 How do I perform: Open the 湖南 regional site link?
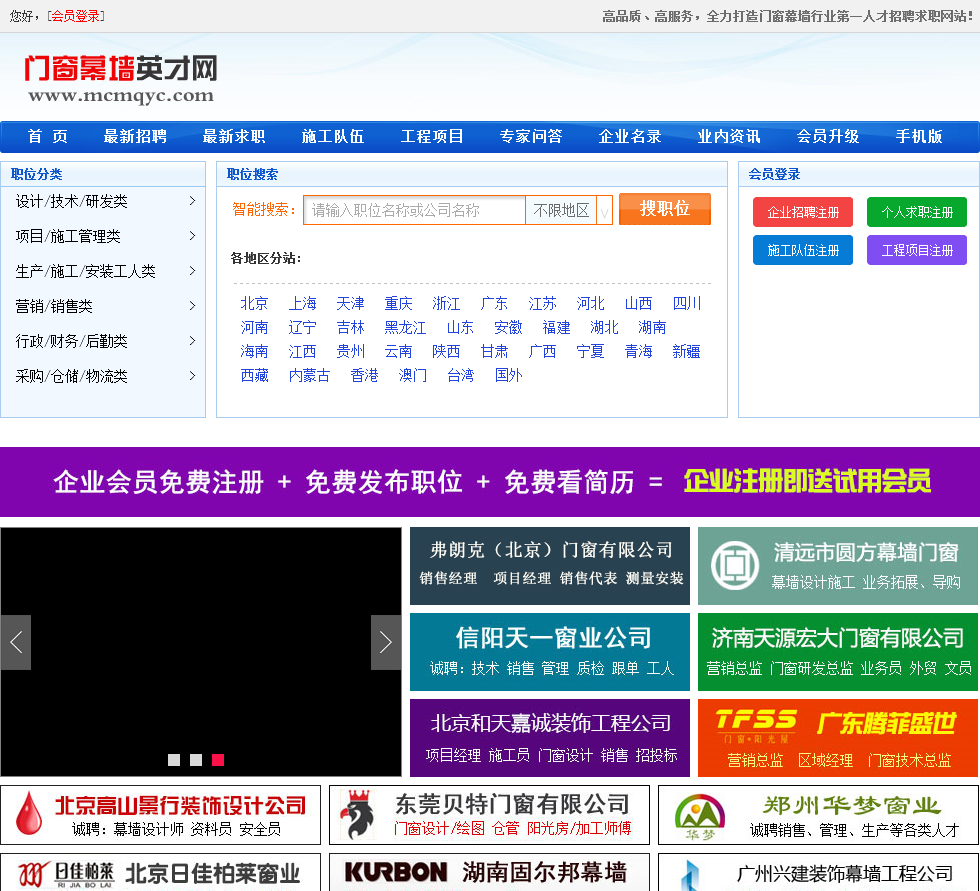coord(652,327)
